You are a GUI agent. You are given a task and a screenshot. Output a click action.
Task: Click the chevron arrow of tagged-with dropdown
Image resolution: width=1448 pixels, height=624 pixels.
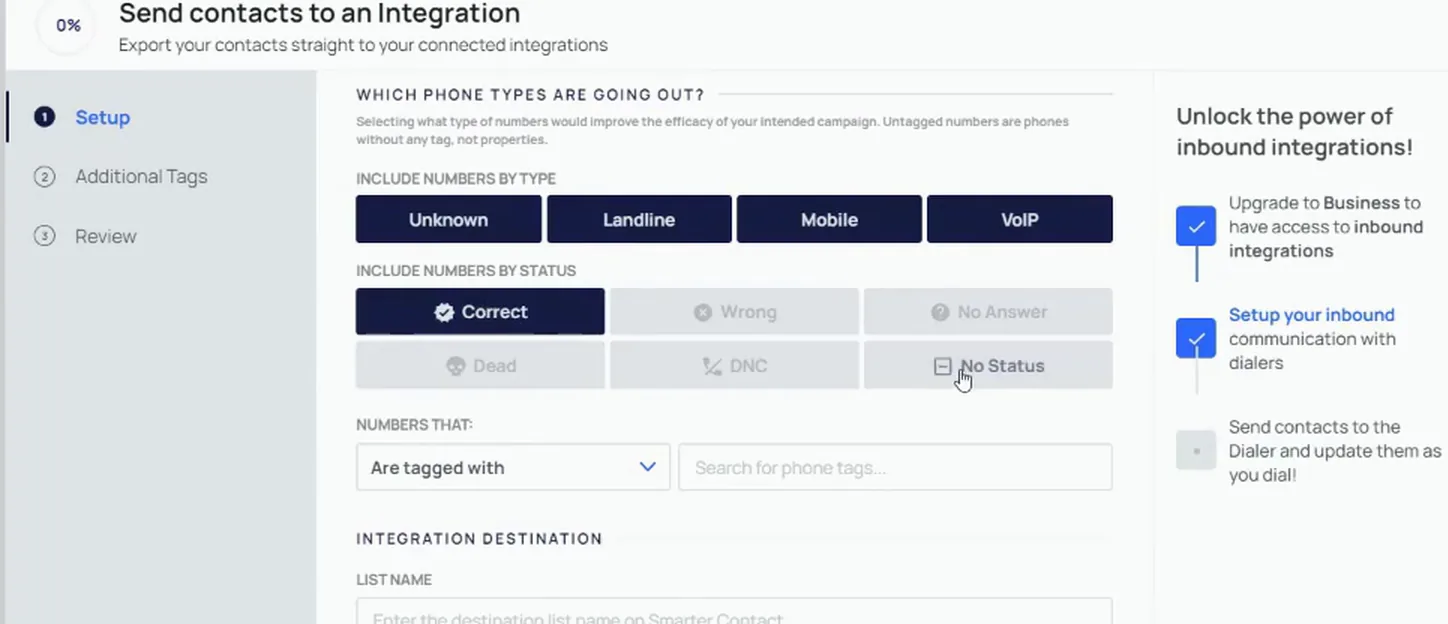[x=647, y=467]
